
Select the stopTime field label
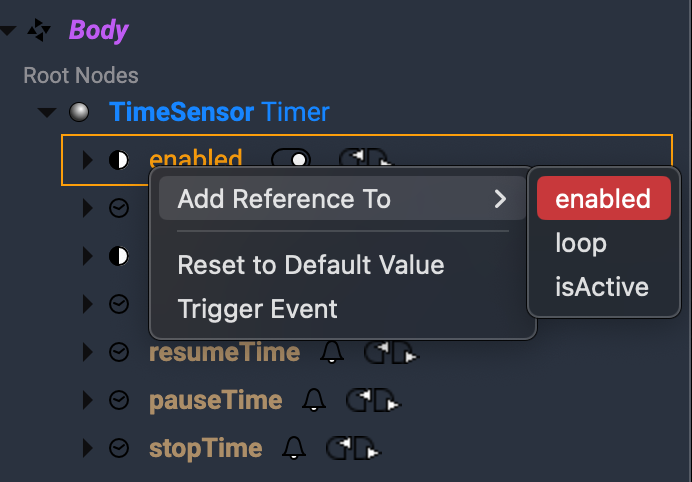205,448
